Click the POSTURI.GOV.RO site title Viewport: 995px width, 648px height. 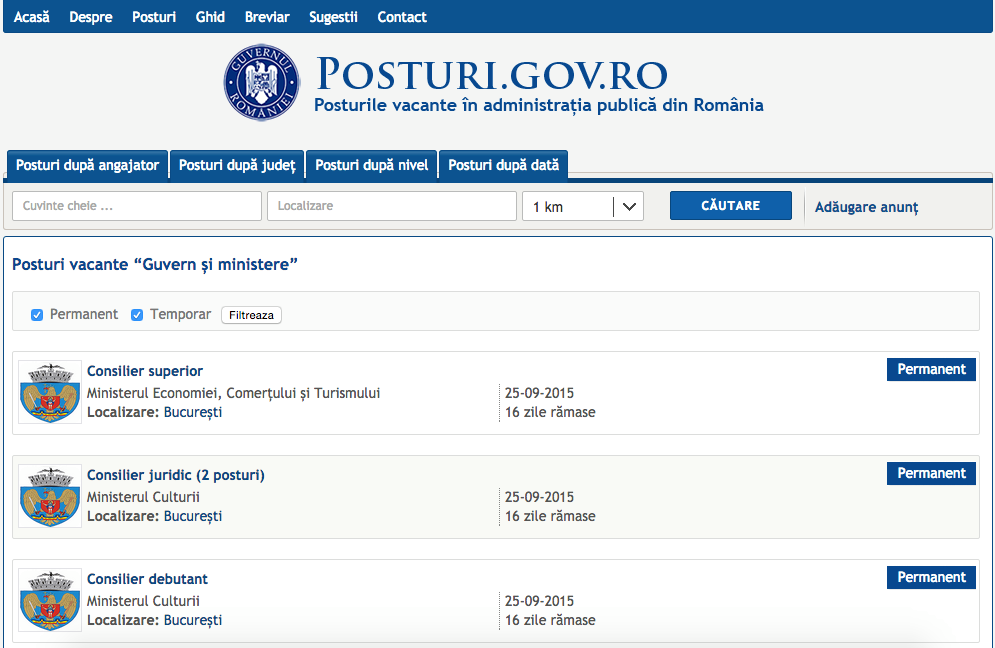(x=492, y=74)
